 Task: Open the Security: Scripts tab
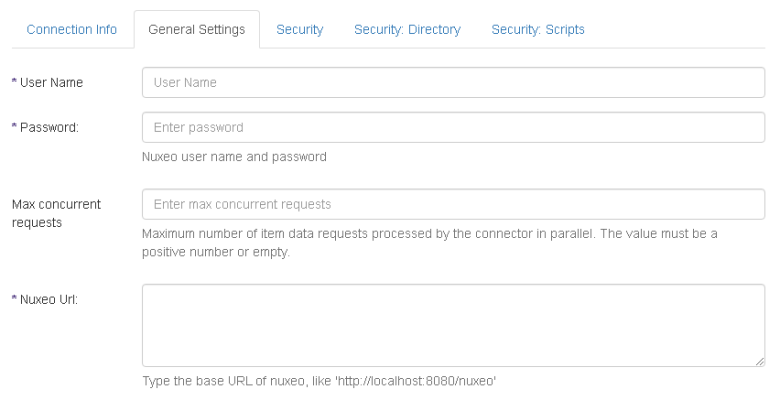[538, 30]
